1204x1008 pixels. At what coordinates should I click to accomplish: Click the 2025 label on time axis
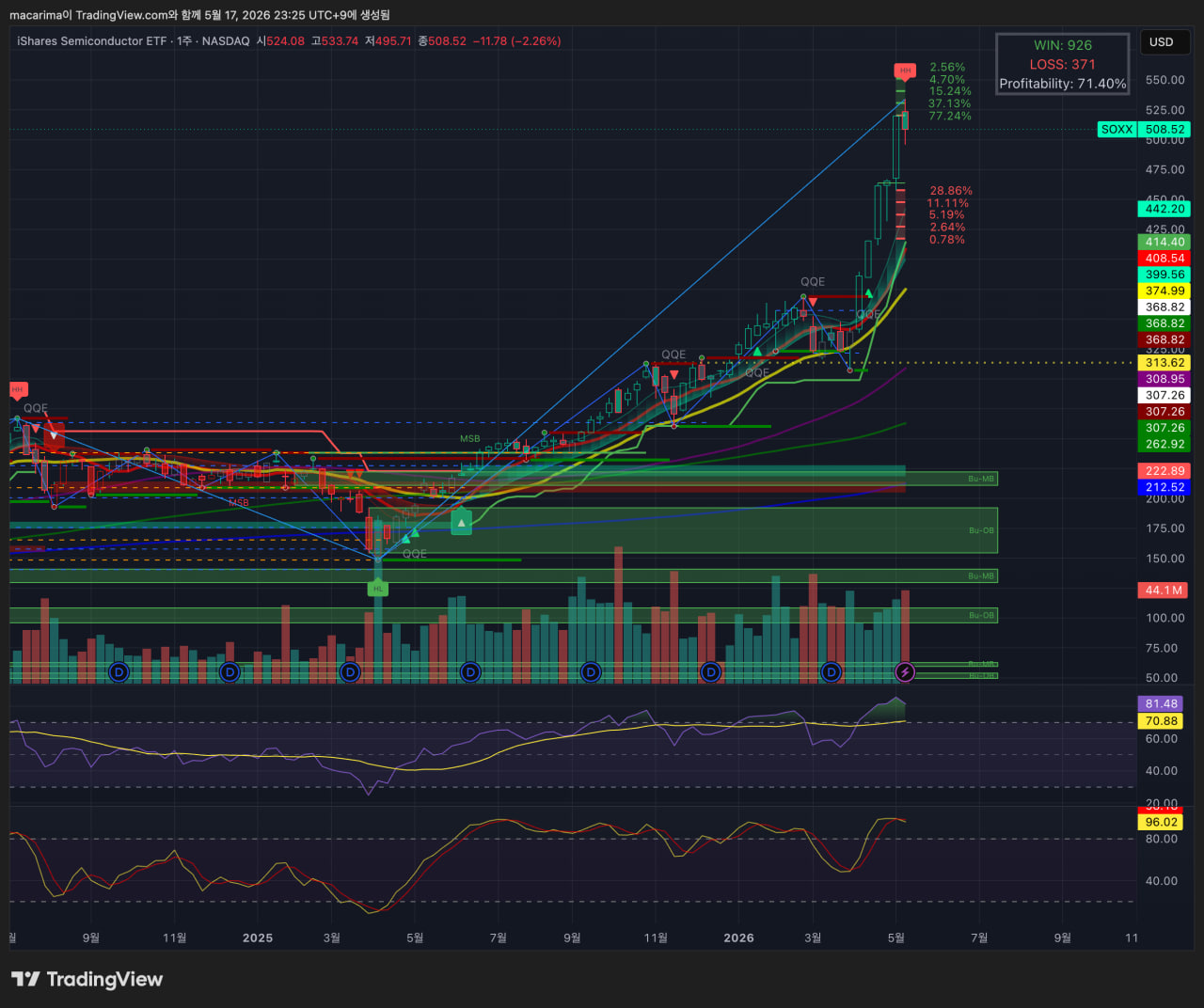(258, 938)
